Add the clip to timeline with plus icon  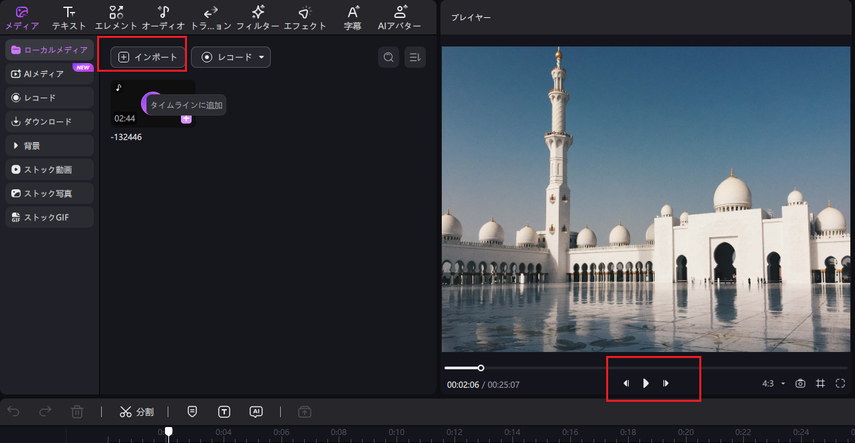pyautogui.click(x=186, y=118)
